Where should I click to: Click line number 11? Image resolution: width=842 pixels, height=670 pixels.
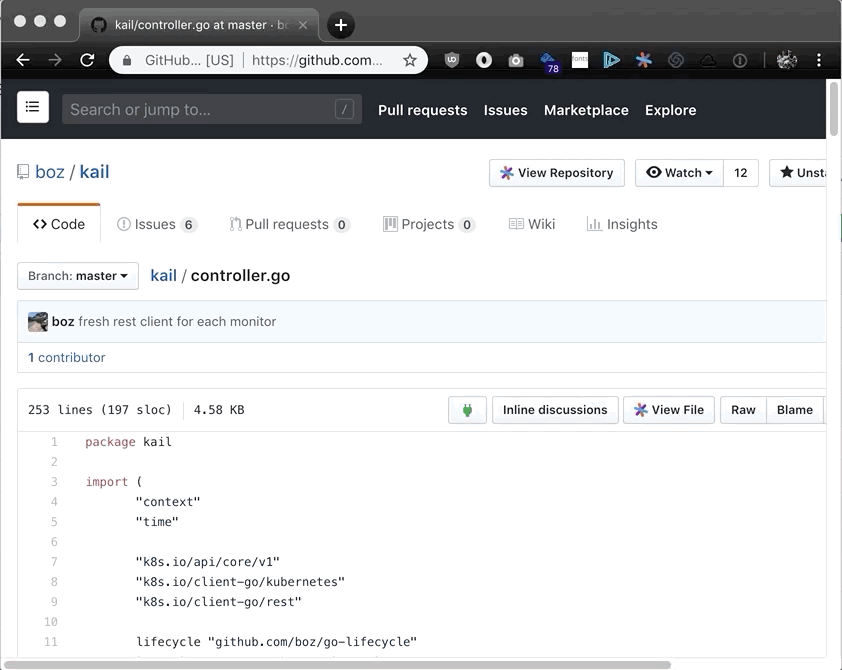(x=51, y=642)
